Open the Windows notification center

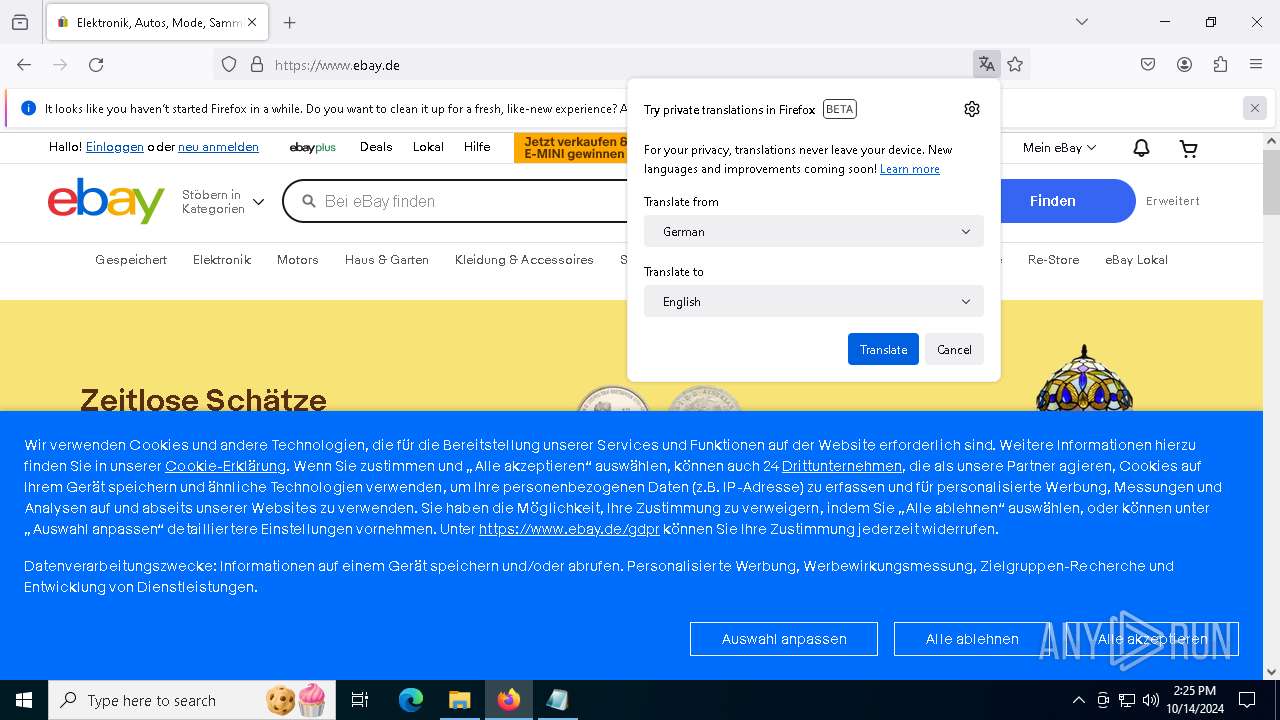point(1247,700)
